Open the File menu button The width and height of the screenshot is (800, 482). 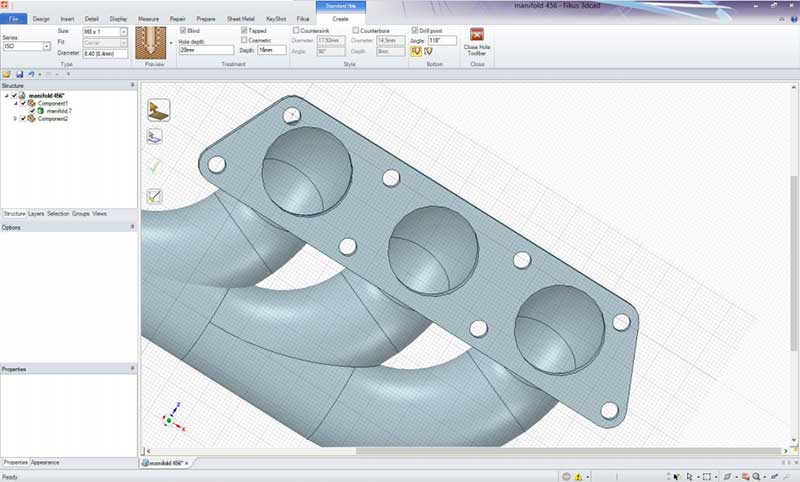click(14, 19)
